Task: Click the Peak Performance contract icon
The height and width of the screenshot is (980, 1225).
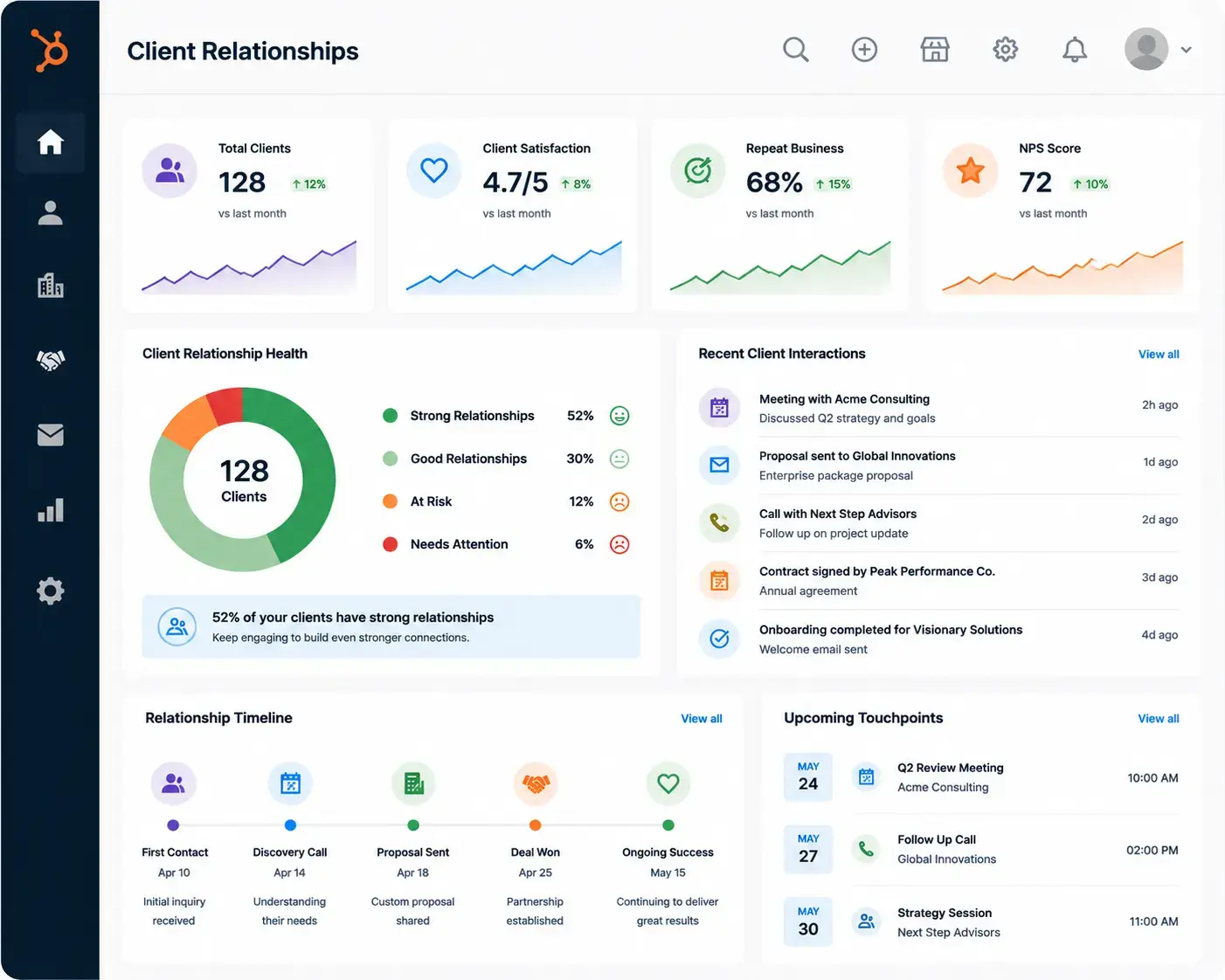Action: (x=719, y=580)
